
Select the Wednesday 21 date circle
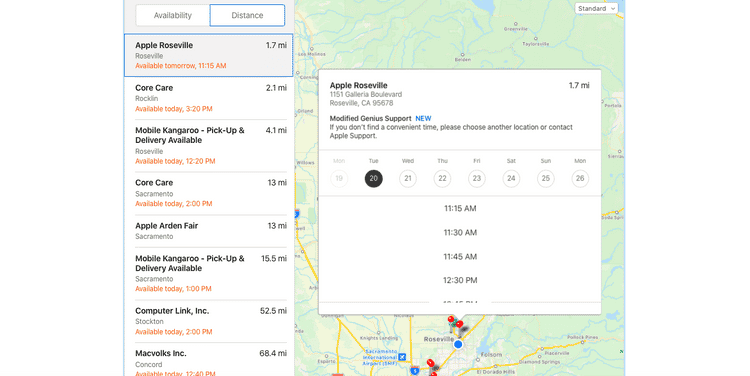click(x=408, y=178)
